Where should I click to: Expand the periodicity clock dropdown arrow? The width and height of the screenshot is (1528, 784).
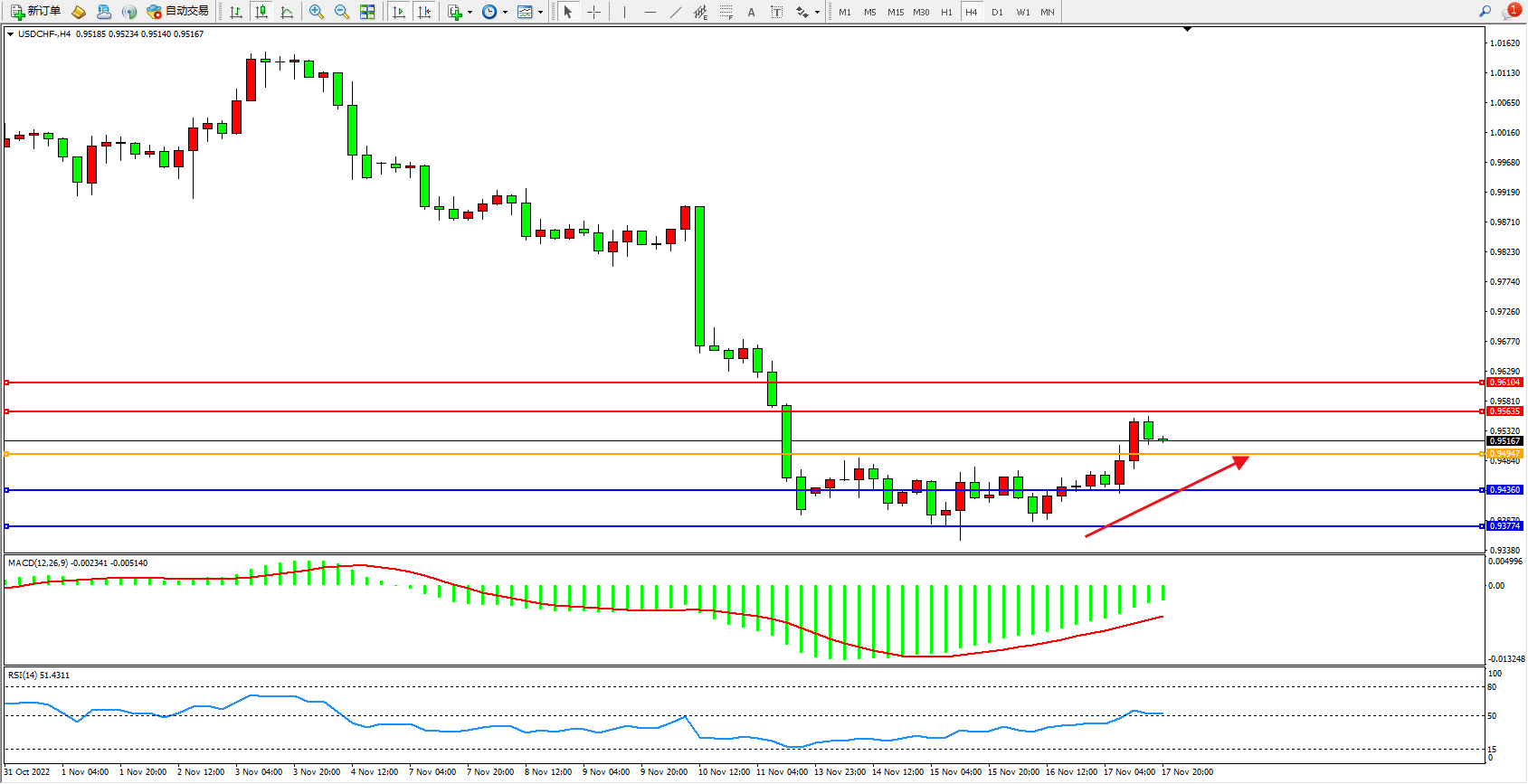tap(505, 12)
